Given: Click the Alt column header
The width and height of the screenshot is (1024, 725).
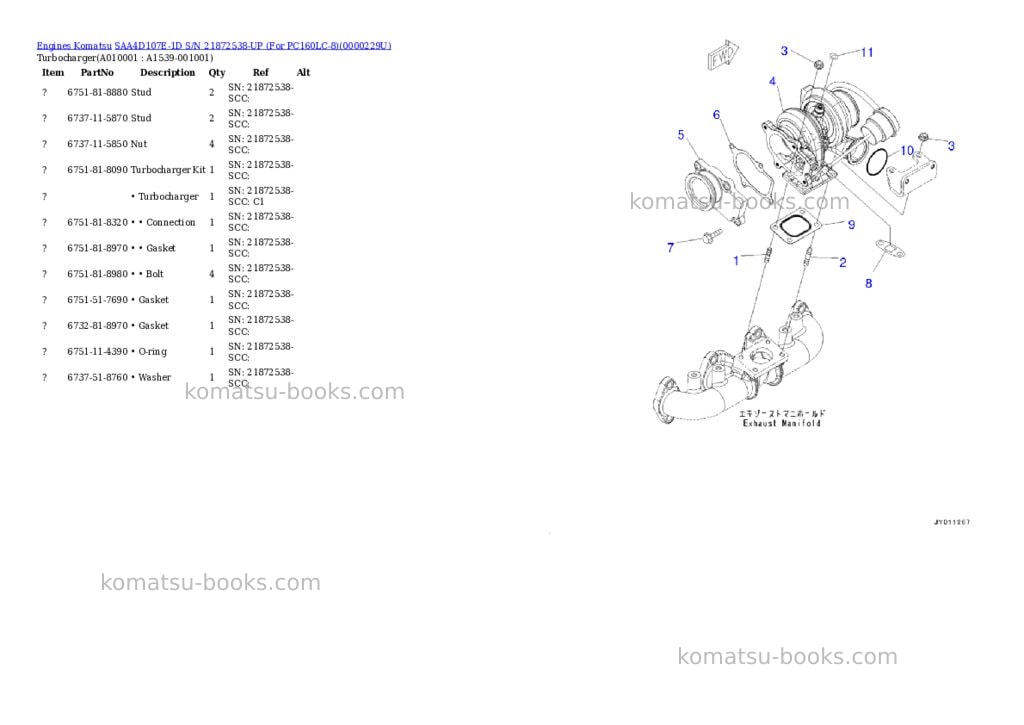Looking at the screenshot, I should pyautogui.click(x=303, y=72).
